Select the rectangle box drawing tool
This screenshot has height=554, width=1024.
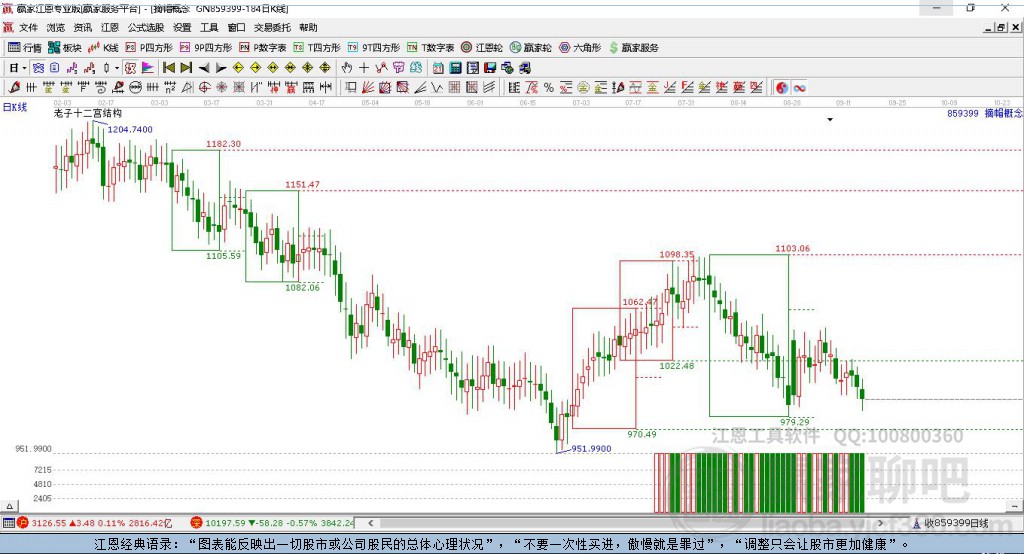[x=350, y=88]
